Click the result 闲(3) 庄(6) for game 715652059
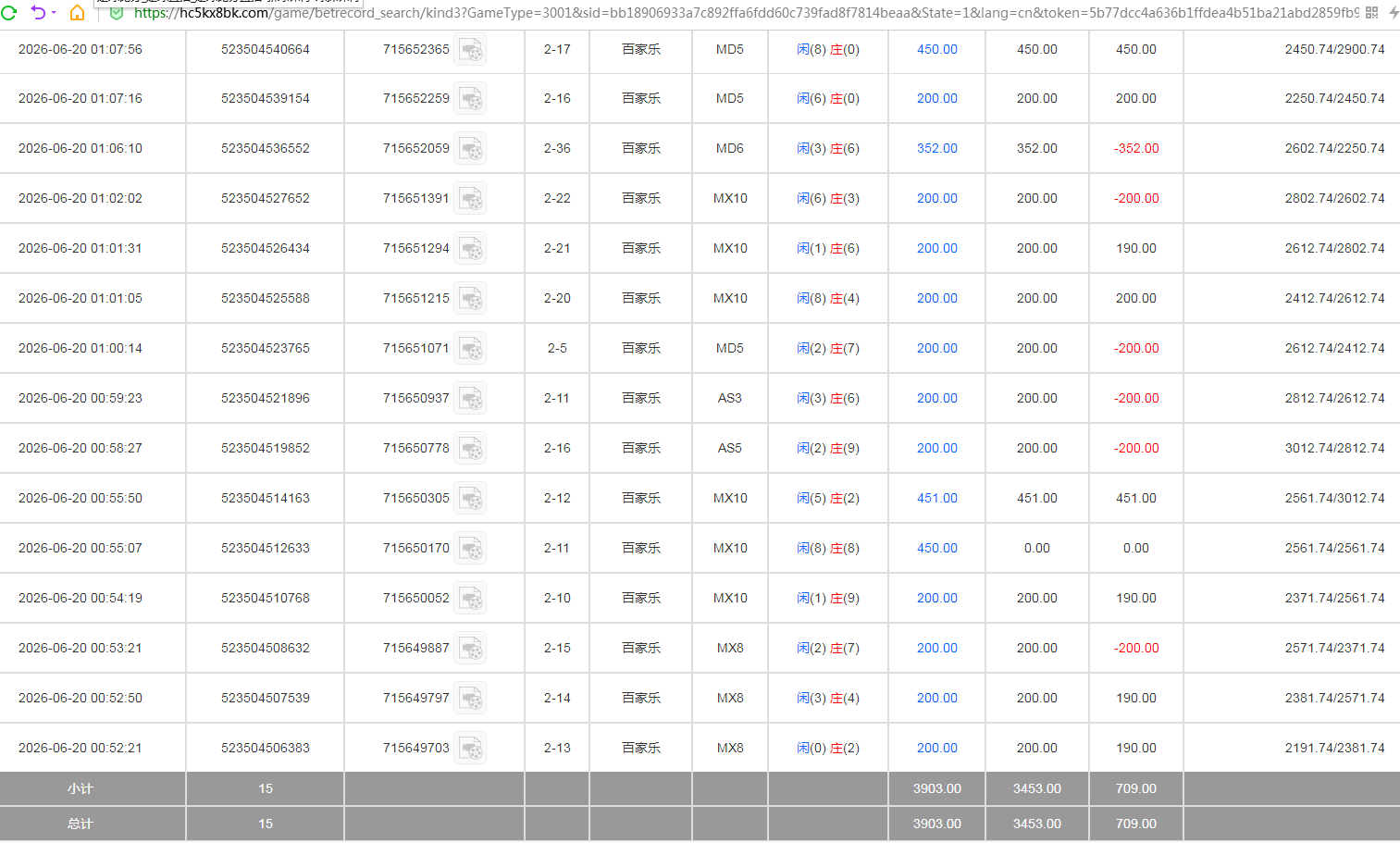1400x843 pixels. pyautogui.click(x=828, y=148)
